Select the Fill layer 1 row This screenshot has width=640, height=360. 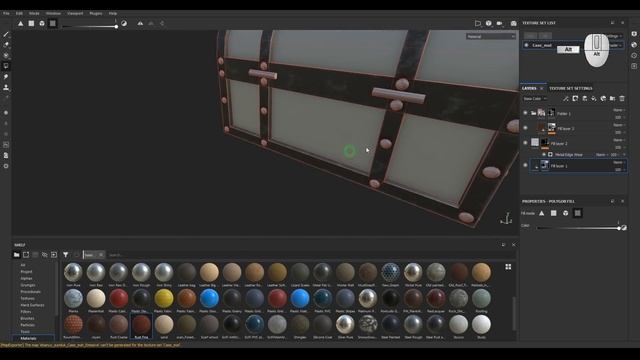(578, 166)
